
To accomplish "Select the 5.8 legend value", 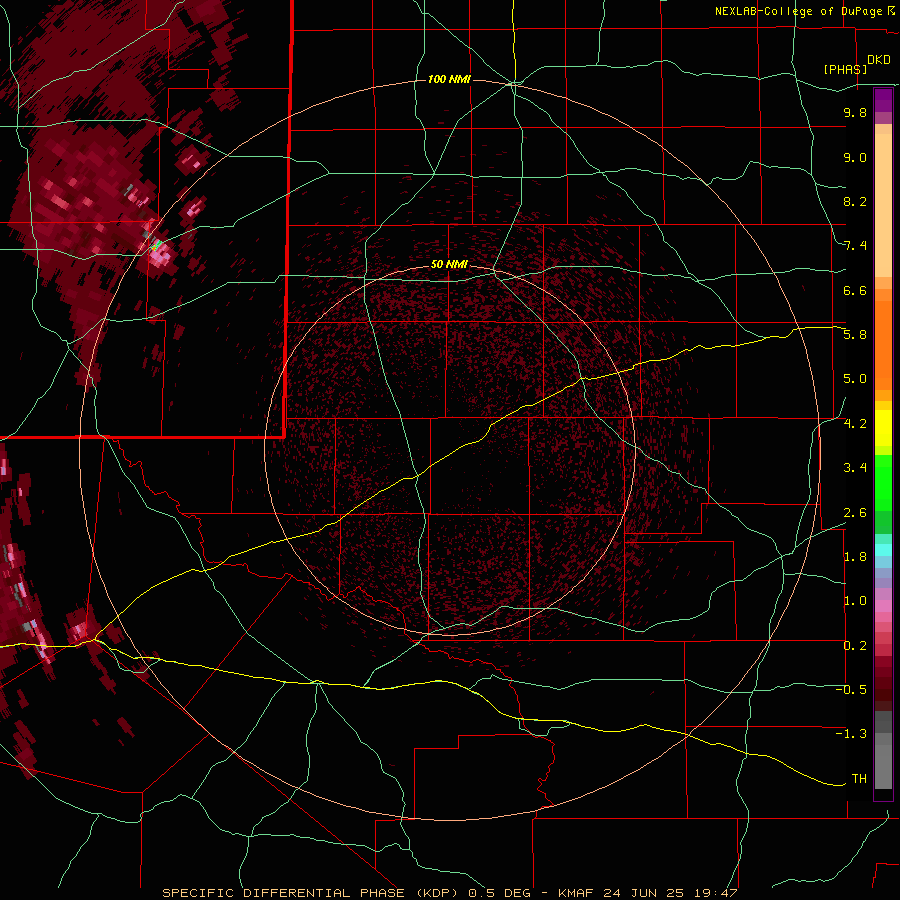I will click(x=855, y=335).
